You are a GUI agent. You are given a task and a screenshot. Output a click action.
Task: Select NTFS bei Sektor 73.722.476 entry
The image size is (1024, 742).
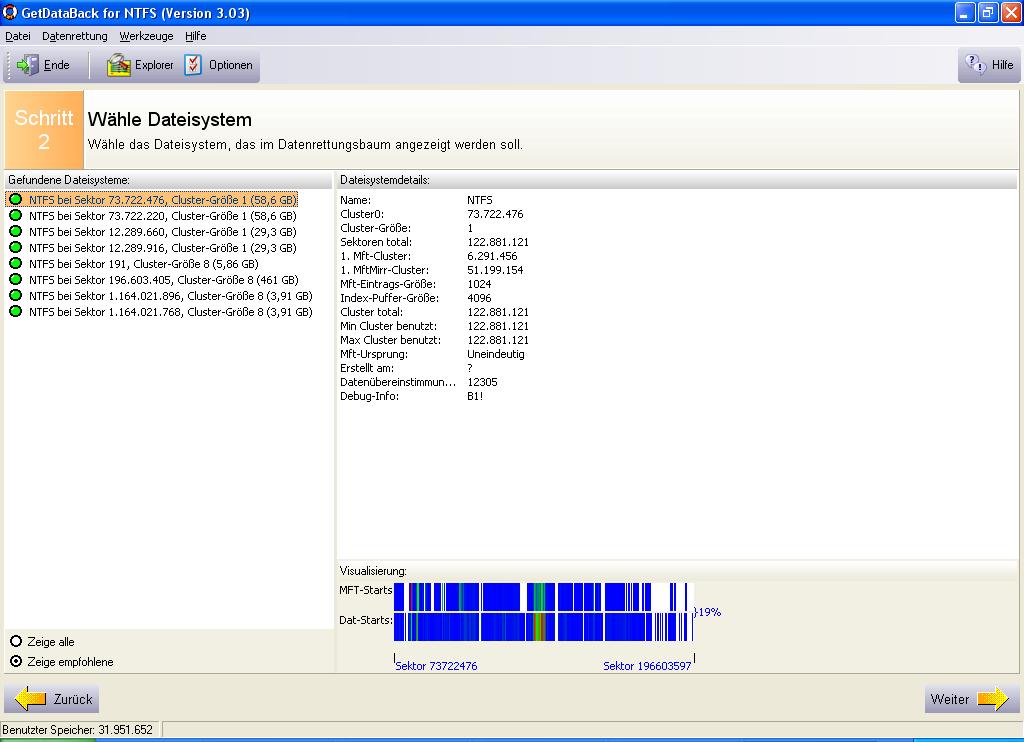pyautogui.click(x=163, y=199)
